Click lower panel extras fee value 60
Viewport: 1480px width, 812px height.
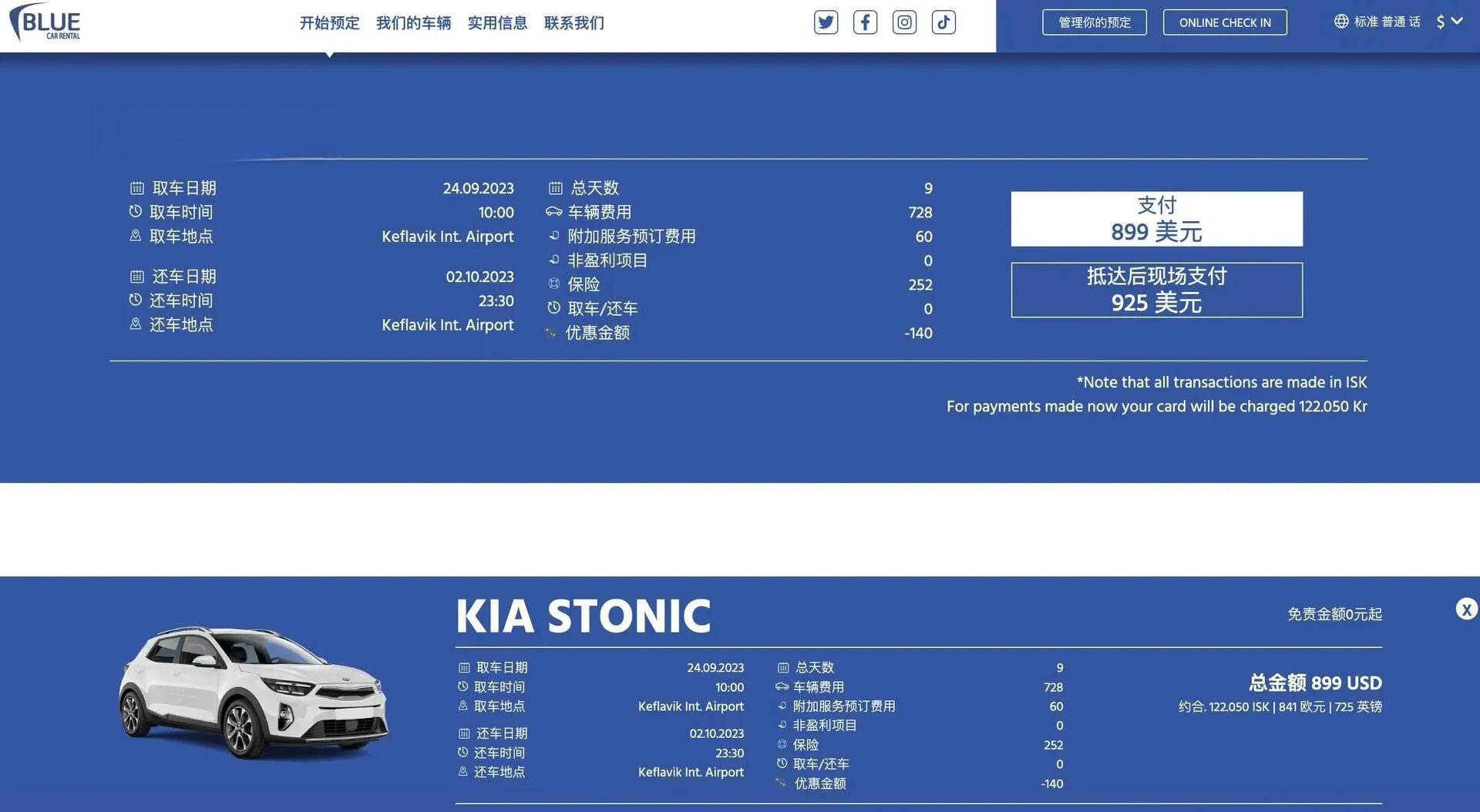coord(1056,706)
